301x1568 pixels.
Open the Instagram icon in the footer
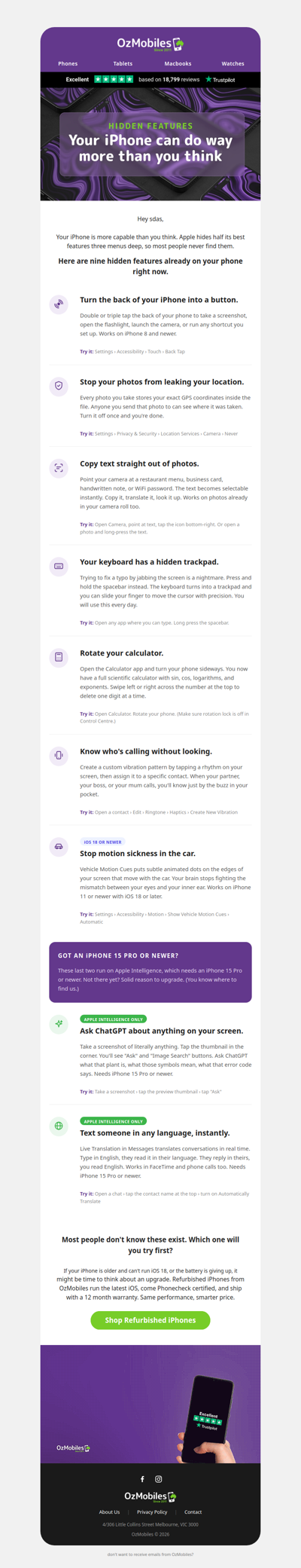point(158,1479)
